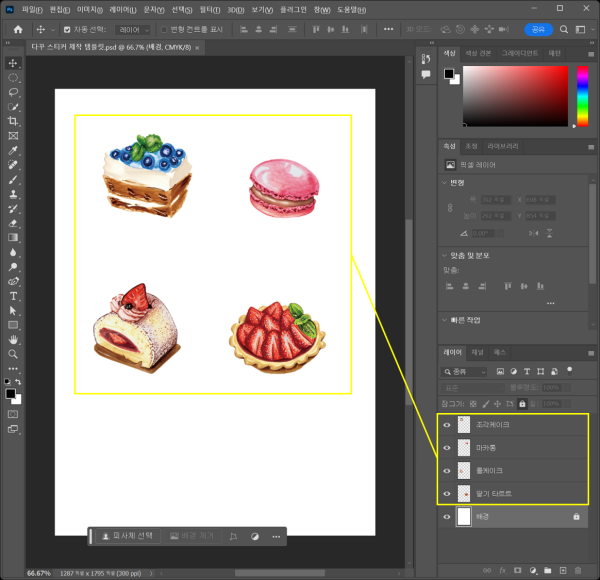Viewport: 600px width, 580px height.
Task: Select the Brush tool
Action: click(x=13, y=179)
